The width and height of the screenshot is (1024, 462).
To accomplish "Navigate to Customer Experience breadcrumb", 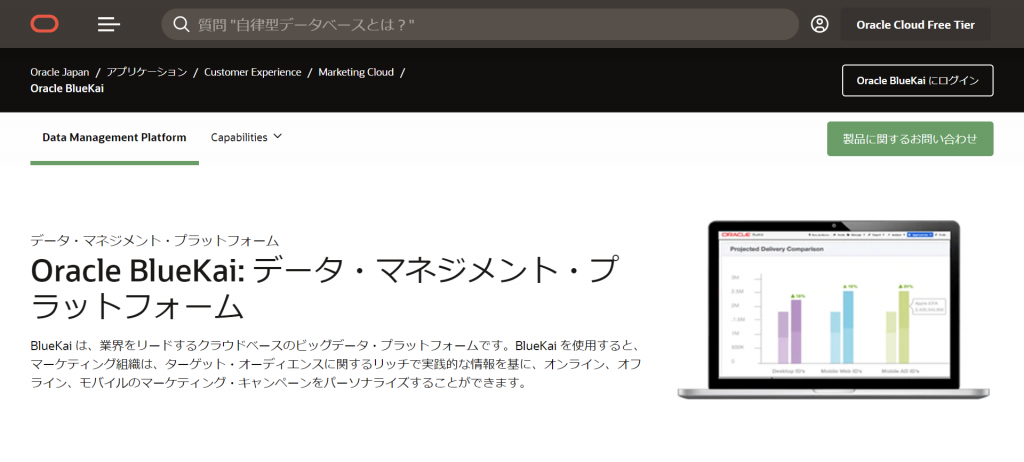I will pos(253,72).
